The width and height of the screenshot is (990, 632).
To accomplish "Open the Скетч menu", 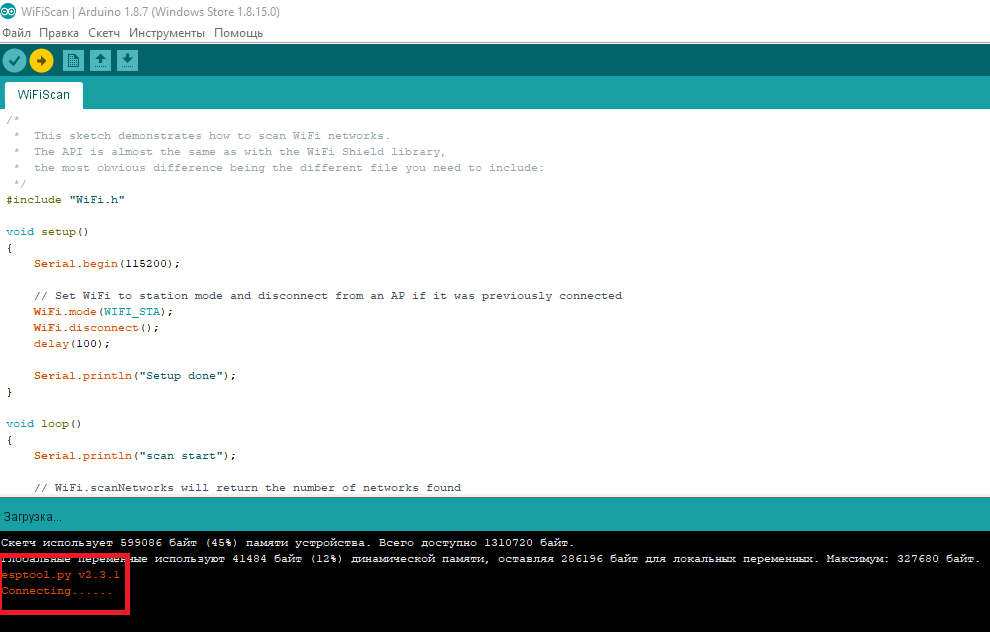I will [x=104, y=33].
